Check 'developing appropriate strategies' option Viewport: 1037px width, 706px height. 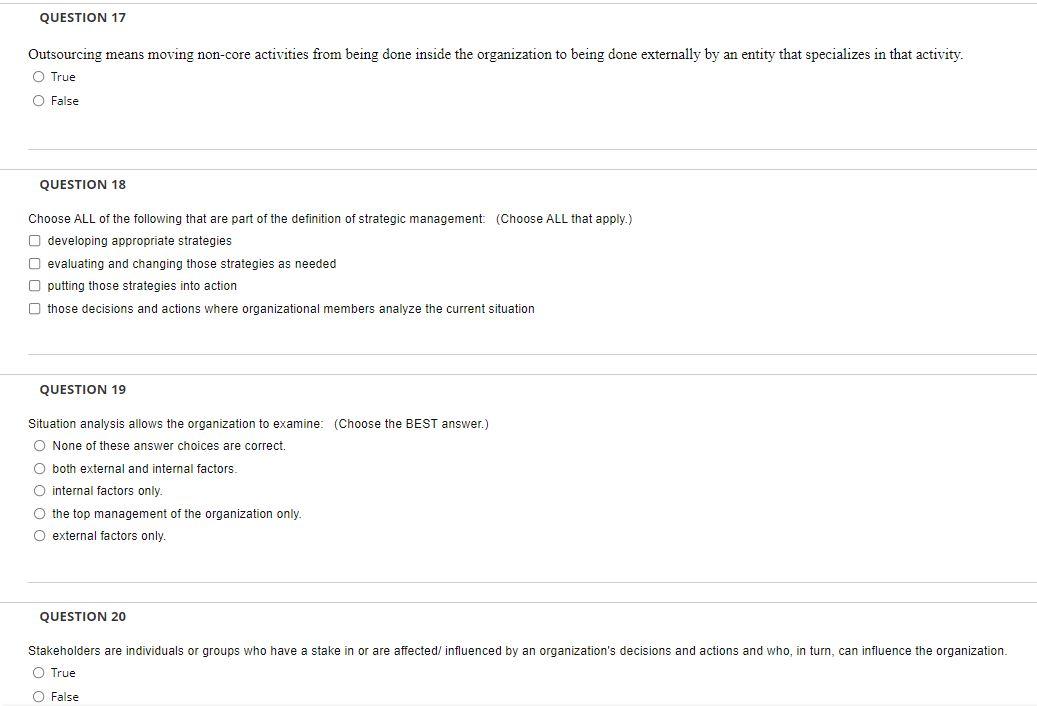[34, 240]
